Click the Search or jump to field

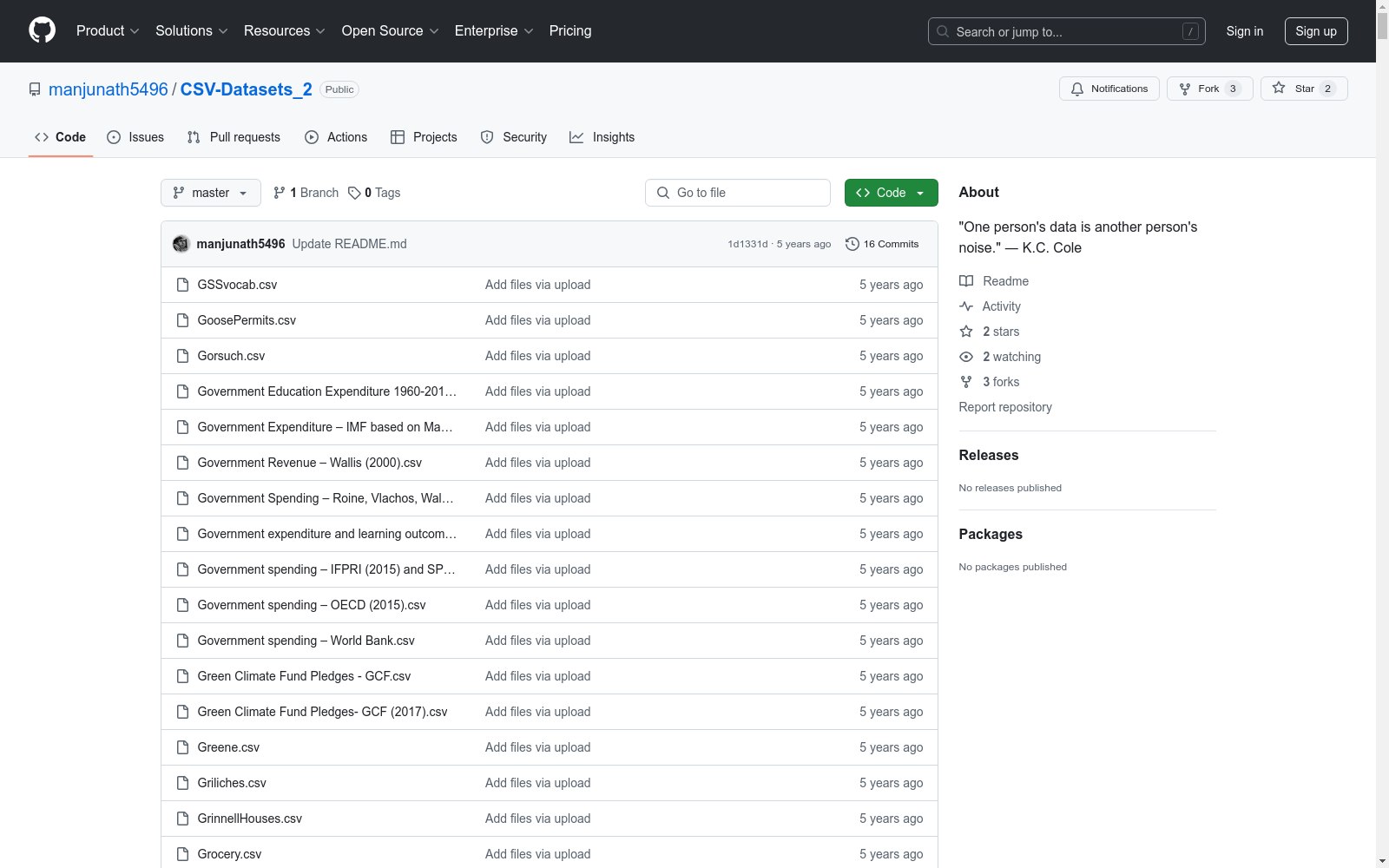coord(1067,31)
